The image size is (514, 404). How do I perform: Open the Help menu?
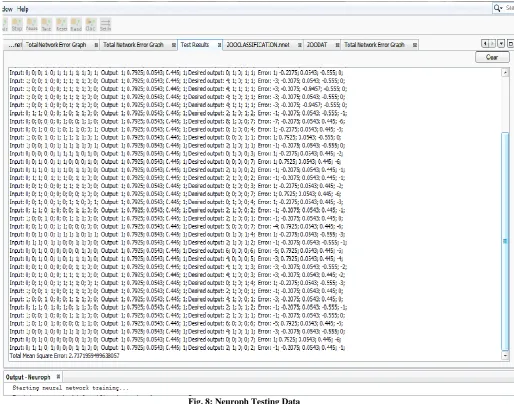(x=23, y=9)
